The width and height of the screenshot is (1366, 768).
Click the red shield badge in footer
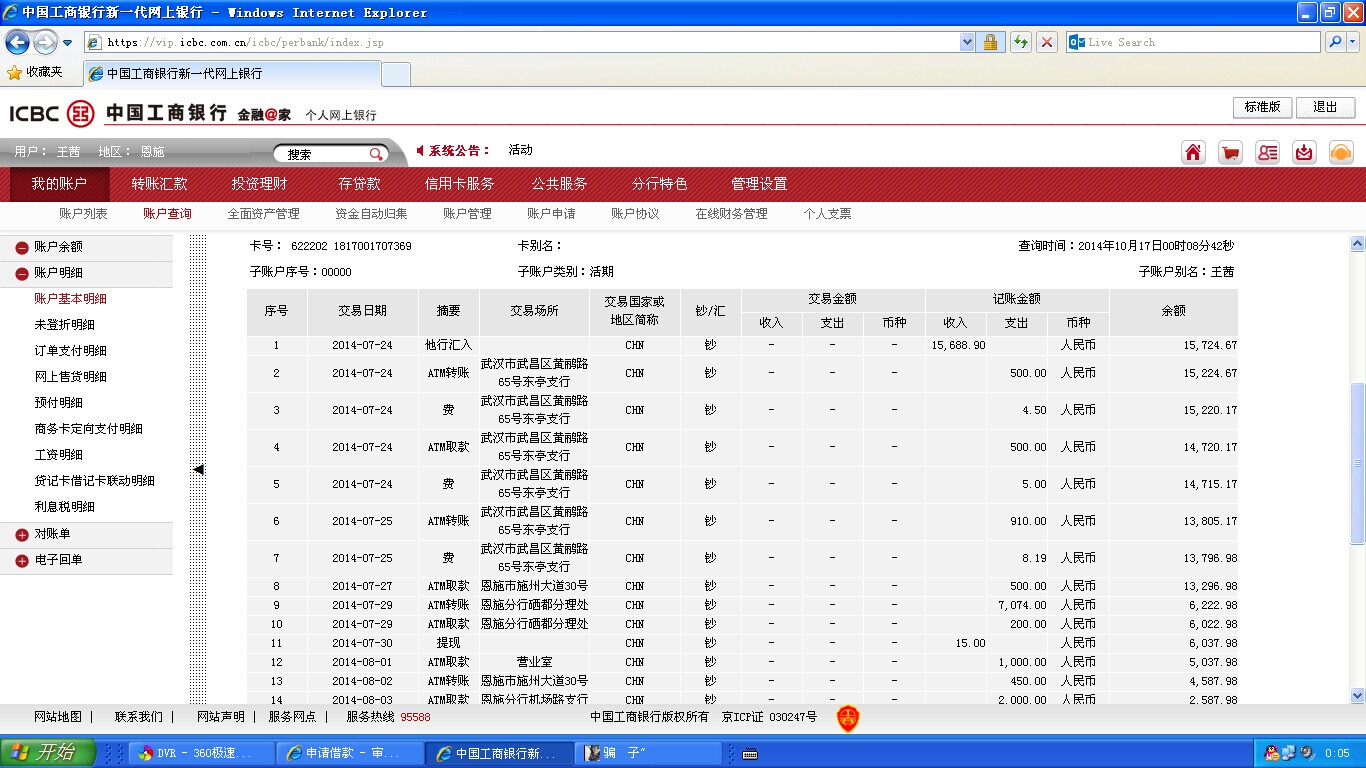(847, 717)
